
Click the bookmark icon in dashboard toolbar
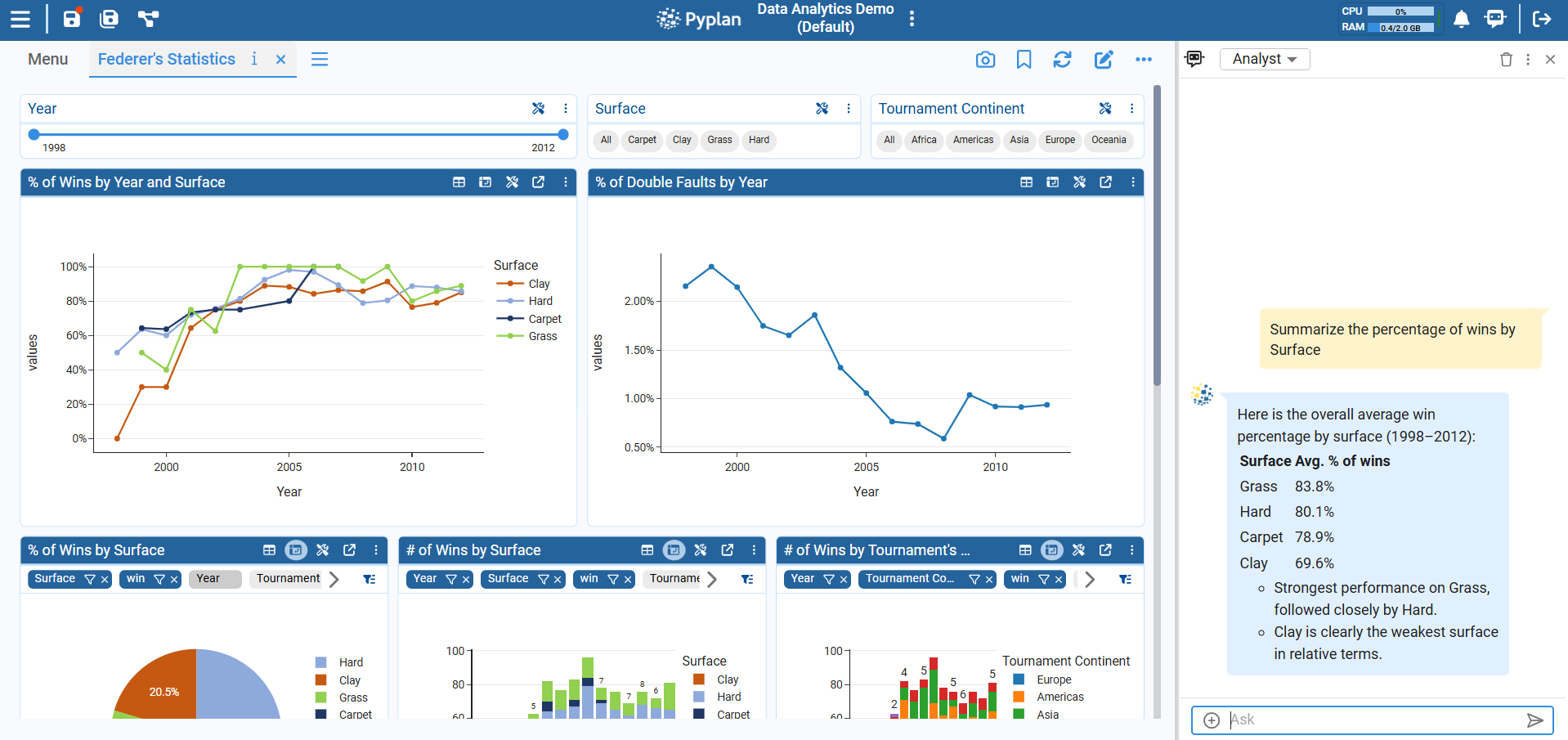click(1024, 60)
